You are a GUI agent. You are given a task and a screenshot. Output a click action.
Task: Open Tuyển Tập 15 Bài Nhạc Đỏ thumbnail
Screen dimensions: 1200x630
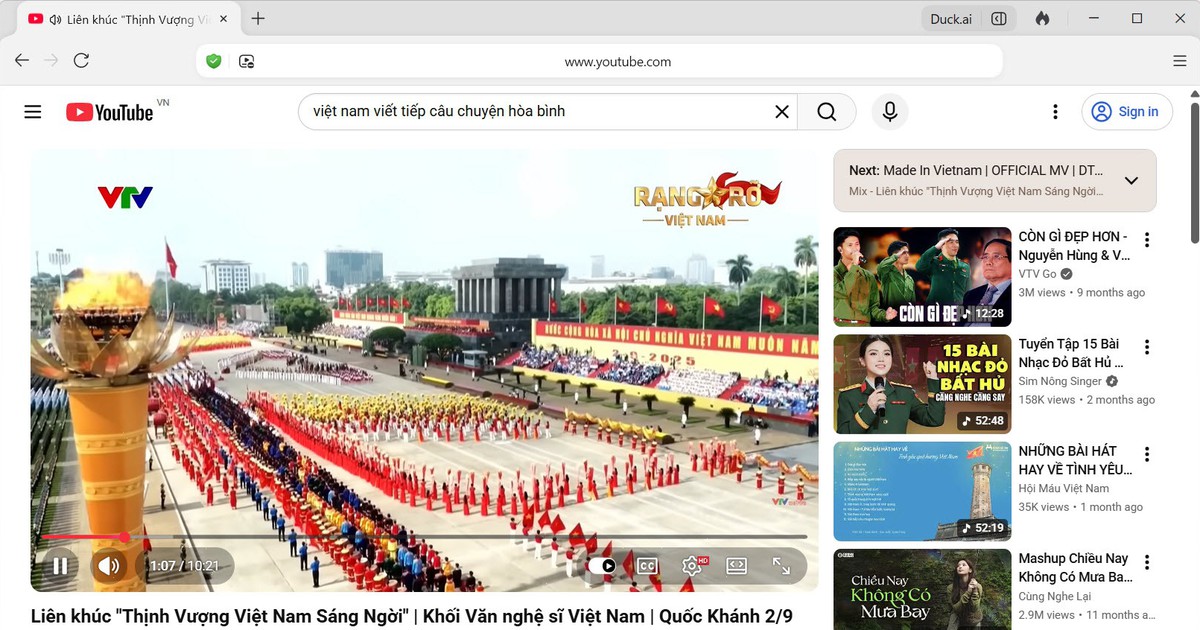click(922, 384)
